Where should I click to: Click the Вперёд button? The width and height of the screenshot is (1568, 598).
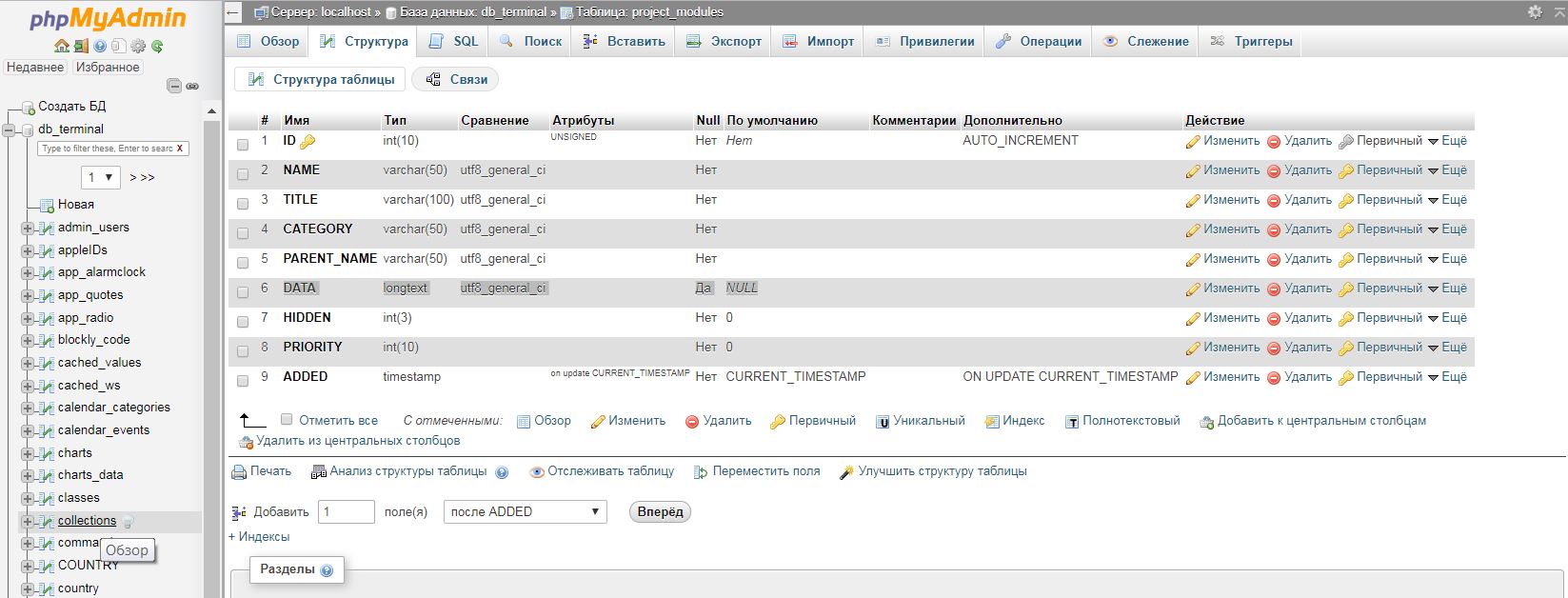click(x=660, y=512)
